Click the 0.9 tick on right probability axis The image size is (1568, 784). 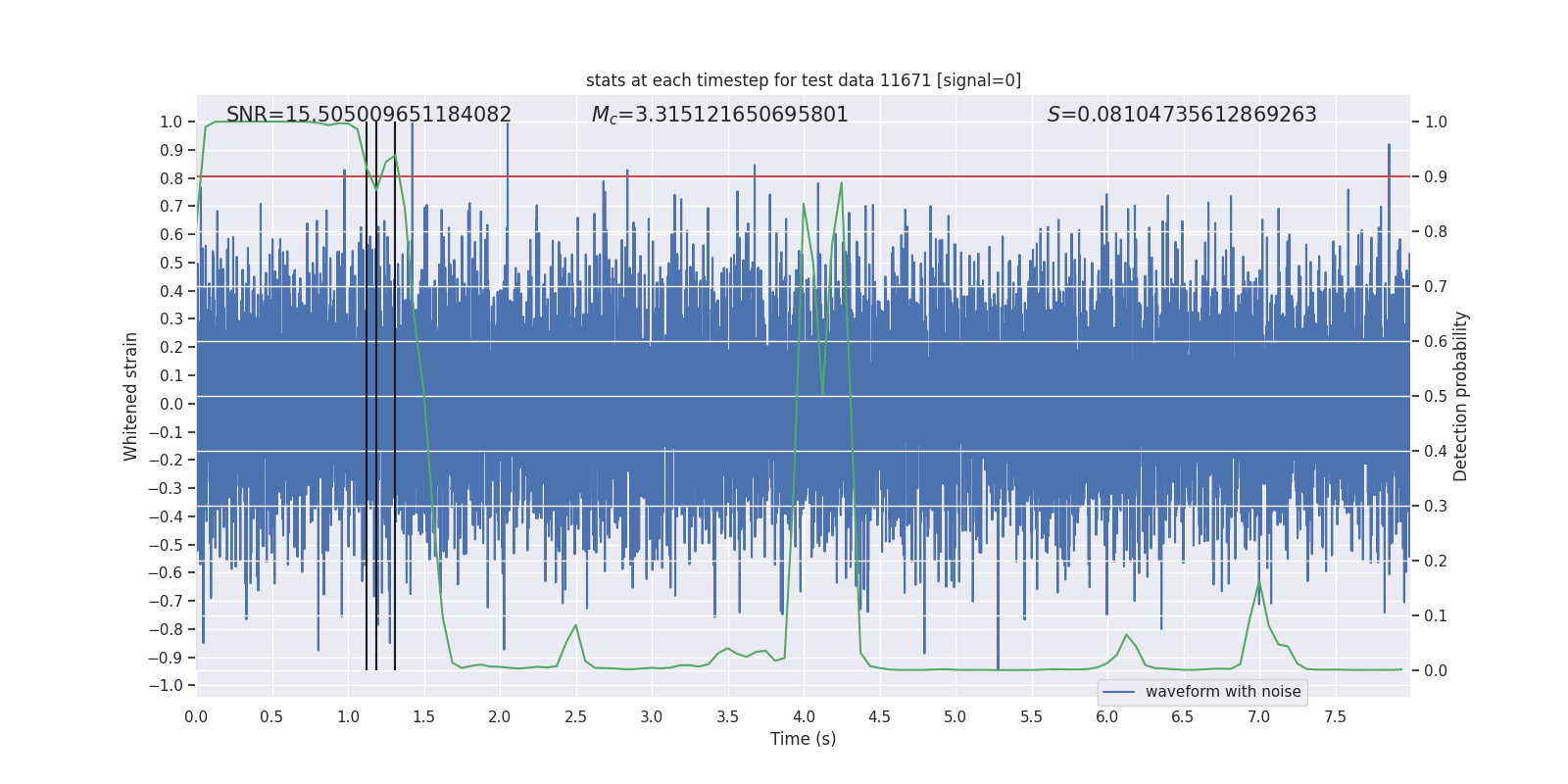[x=1436, y=177]
